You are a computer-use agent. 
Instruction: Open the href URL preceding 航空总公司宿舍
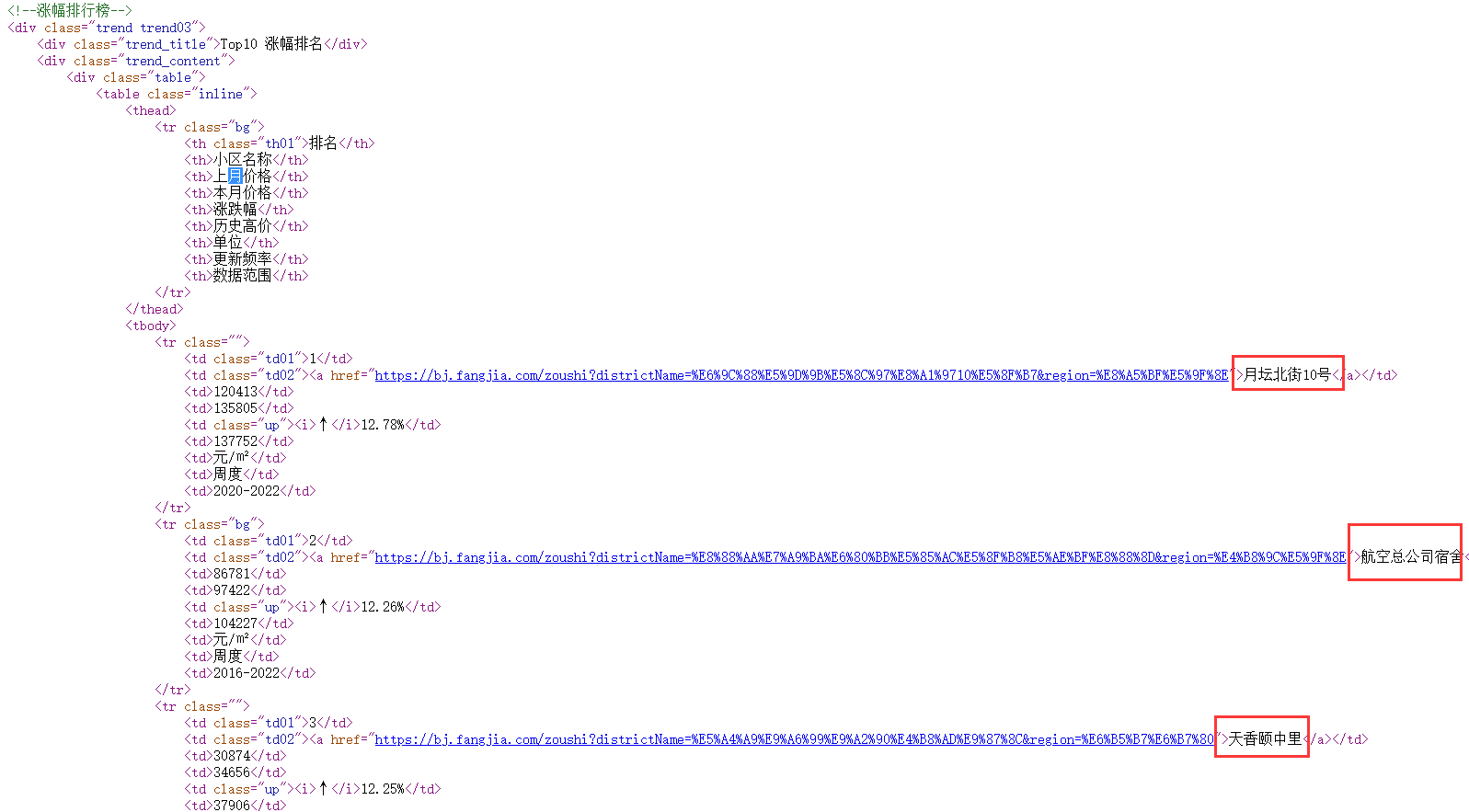tap(861, 557)
